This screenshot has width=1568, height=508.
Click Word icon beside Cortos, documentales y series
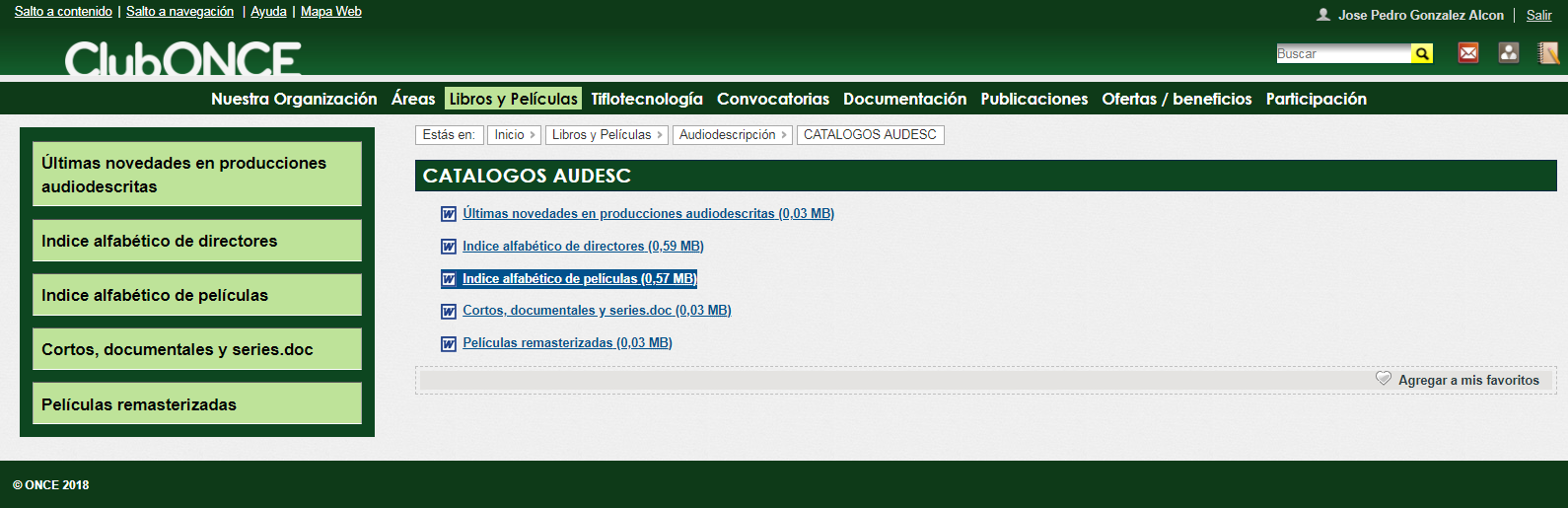[x=449, y=311]
